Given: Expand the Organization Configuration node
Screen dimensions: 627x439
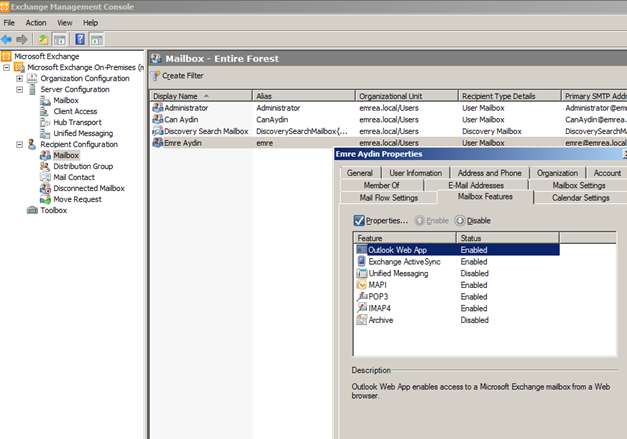Looking at the screenshot, I should (19, 78).
